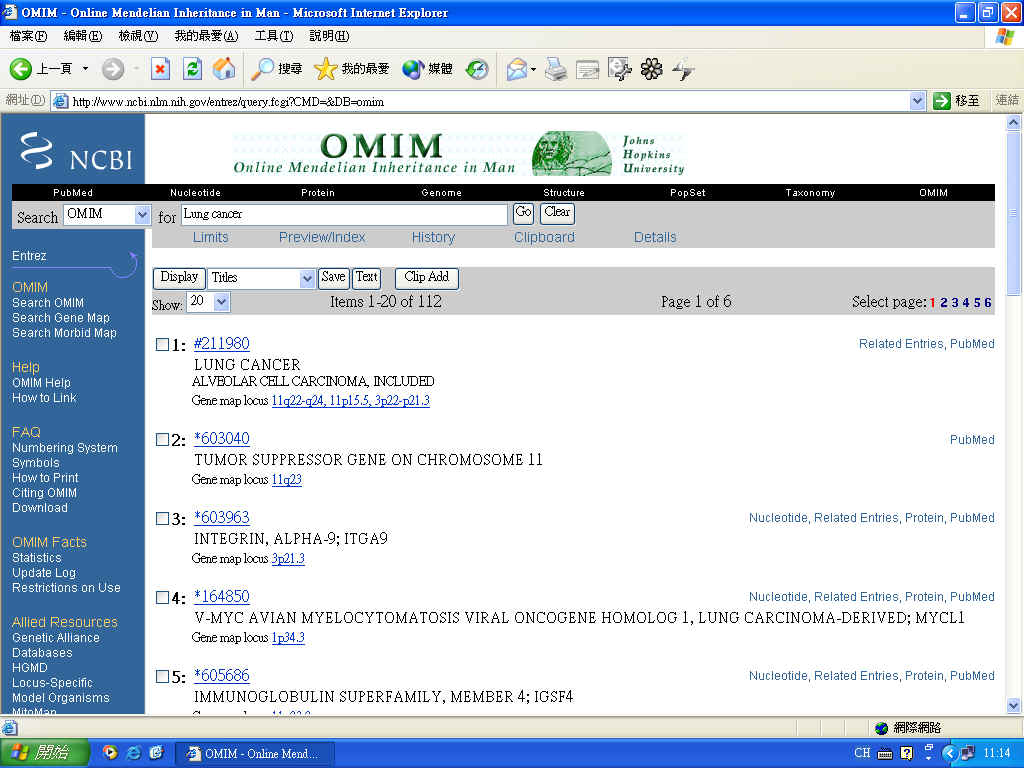Open the History link under search bar

pyautogui.click(x=433, y=238)
